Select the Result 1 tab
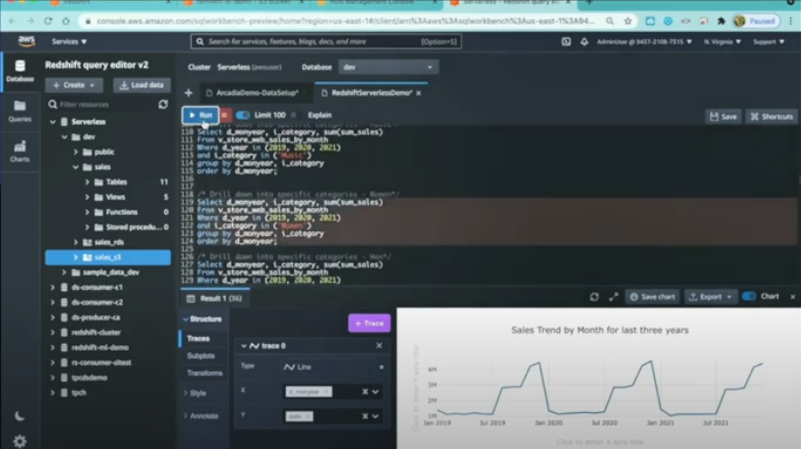Screen dimensions: 801x449 click(215, 298)
